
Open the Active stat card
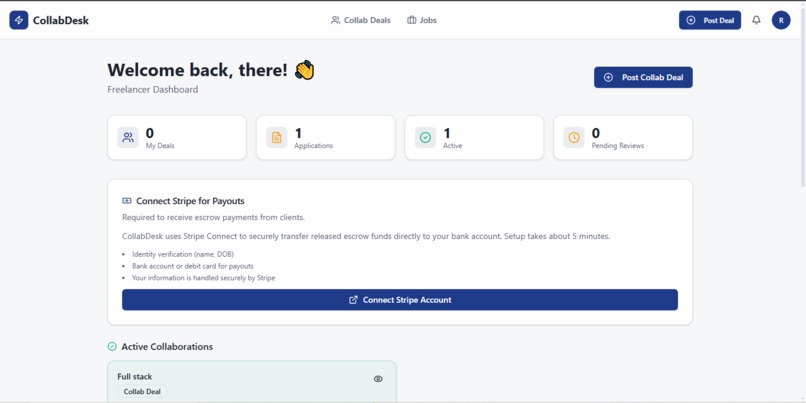coord(474,138)
